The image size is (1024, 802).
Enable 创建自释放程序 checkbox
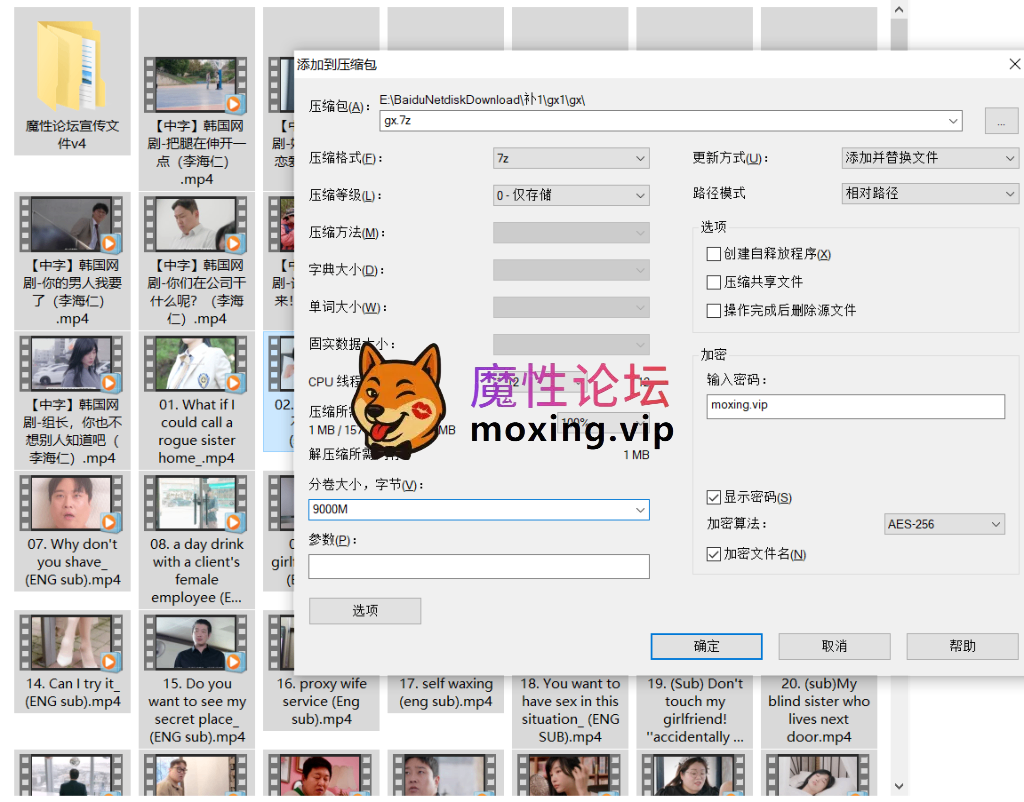tap(714, 254)
